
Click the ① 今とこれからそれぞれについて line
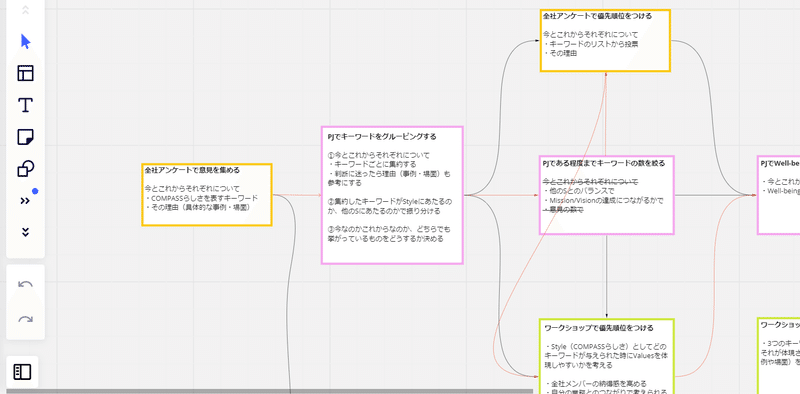tap(379, 155)
